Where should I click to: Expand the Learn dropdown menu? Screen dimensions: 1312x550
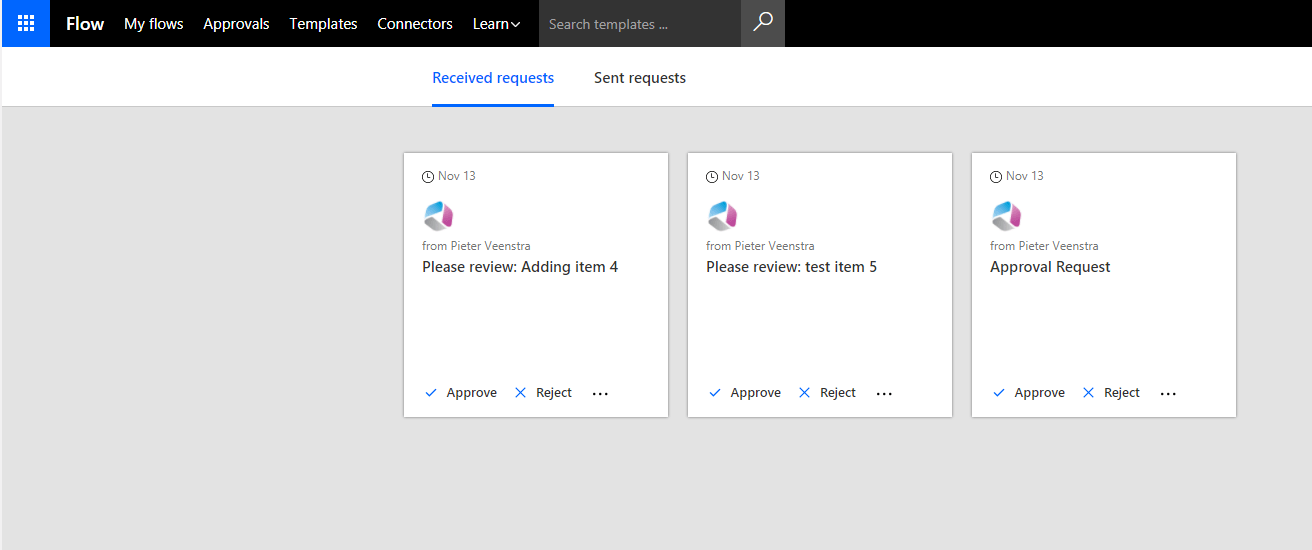coord(496,24)
